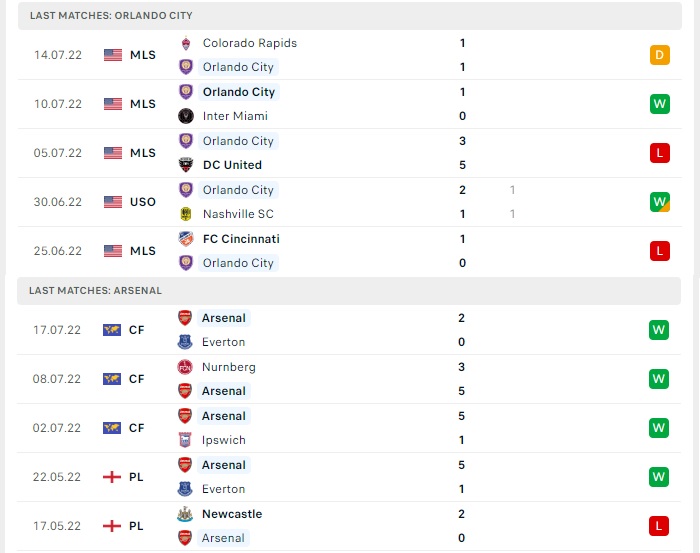Click the win badge for Inter Miami match
The height and width of the screenshot is (553, 700).
point(660,104)
